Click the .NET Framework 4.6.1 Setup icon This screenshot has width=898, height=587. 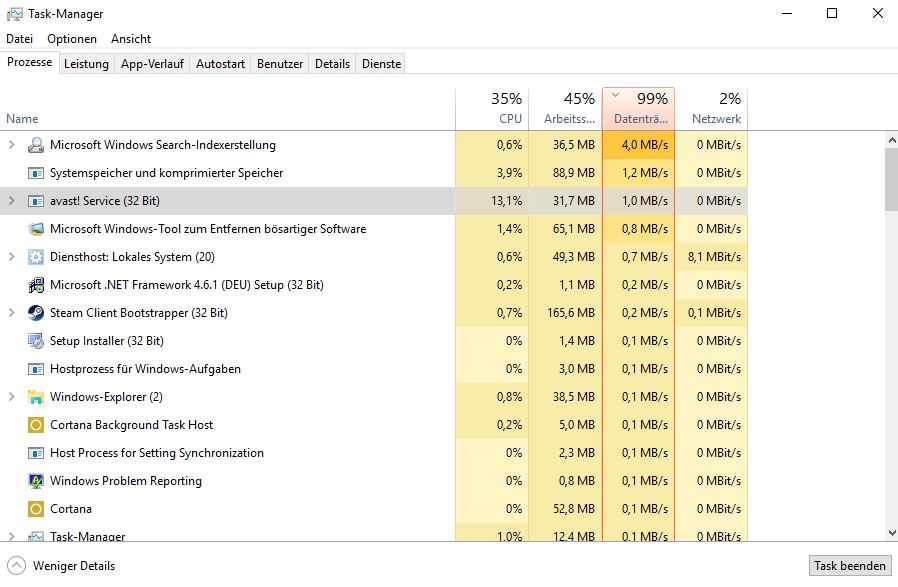point(36,285)
